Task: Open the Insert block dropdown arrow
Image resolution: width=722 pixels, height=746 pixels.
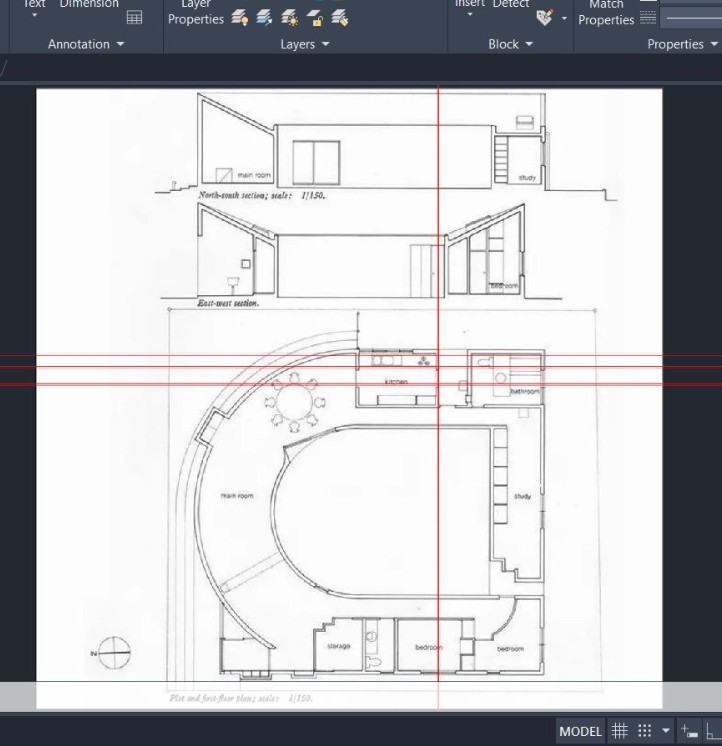Action: click(x=470, y=15)
